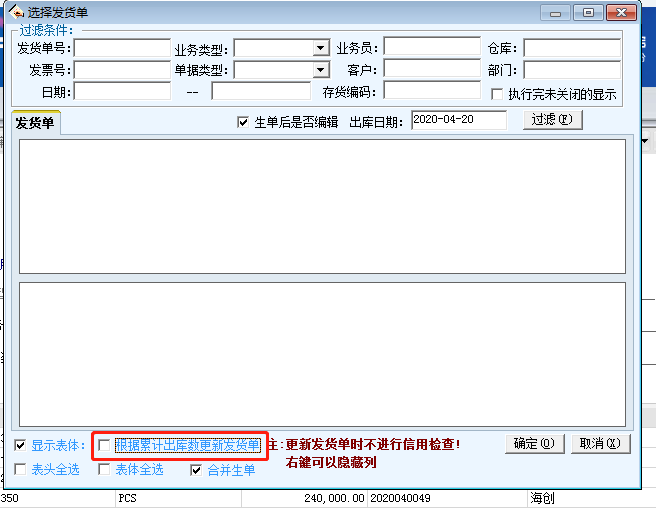Click the 日期 end date field
Screen dimensions: 656x508
[x=261, y=91]
